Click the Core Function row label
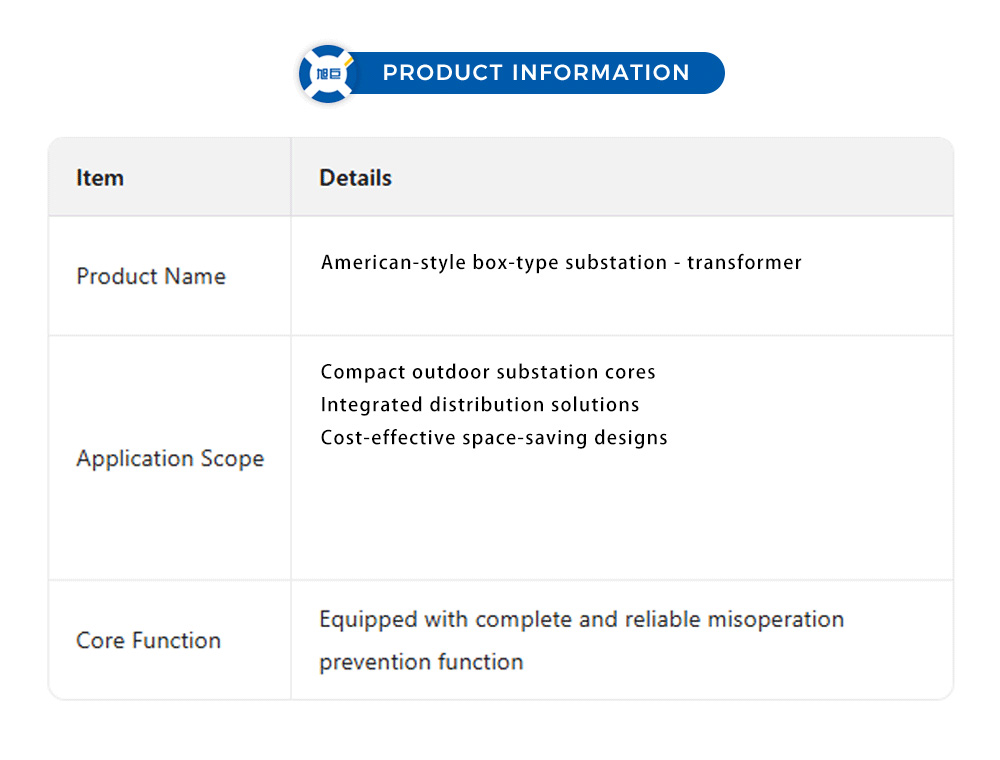Screen dimensions: 1000x760 tap(148, 640)
